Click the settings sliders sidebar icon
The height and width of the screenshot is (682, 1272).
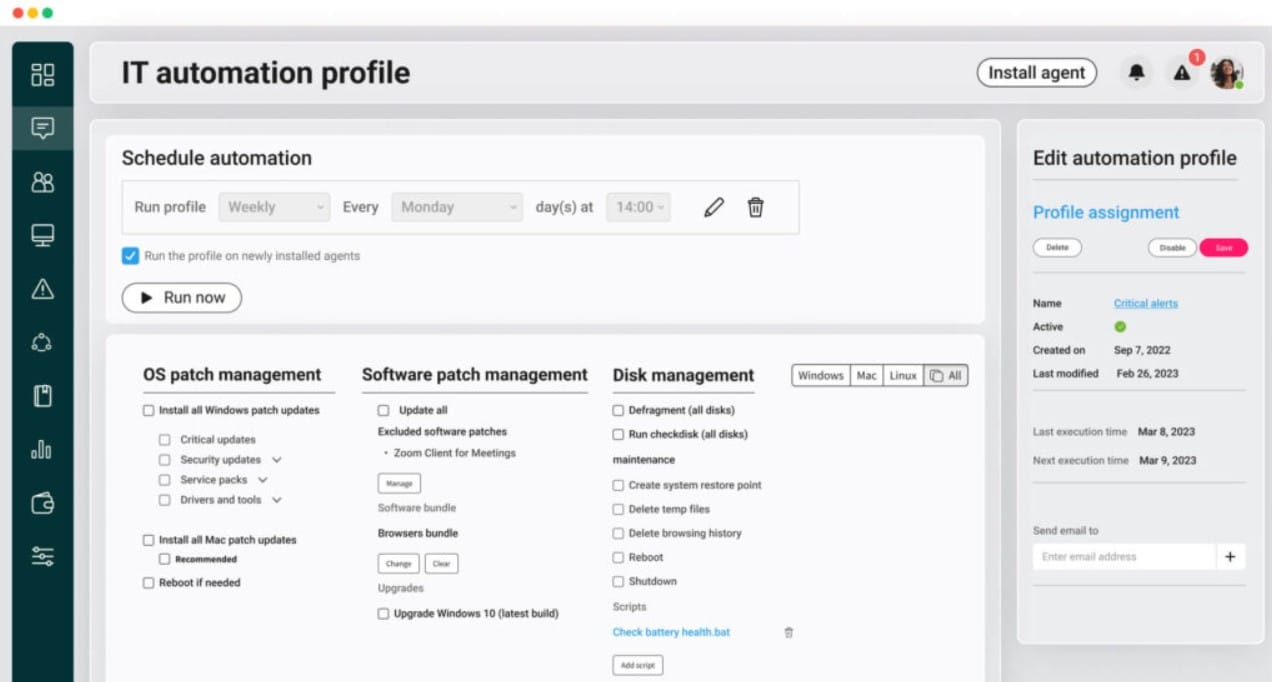pos(42,557)
